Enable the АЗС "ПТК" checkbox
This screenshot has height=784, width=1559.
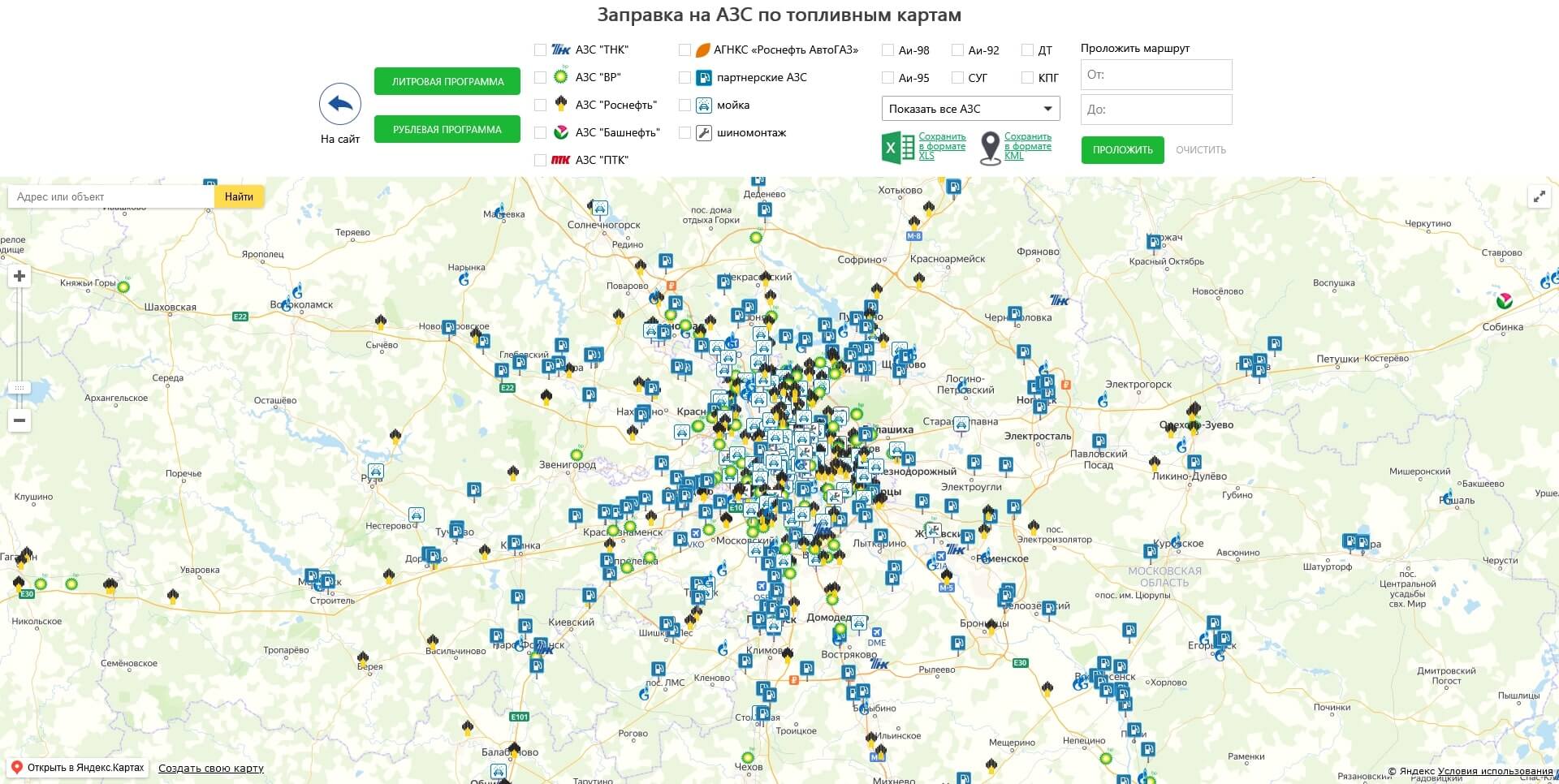pyautogui.click(x=540, y=160)
